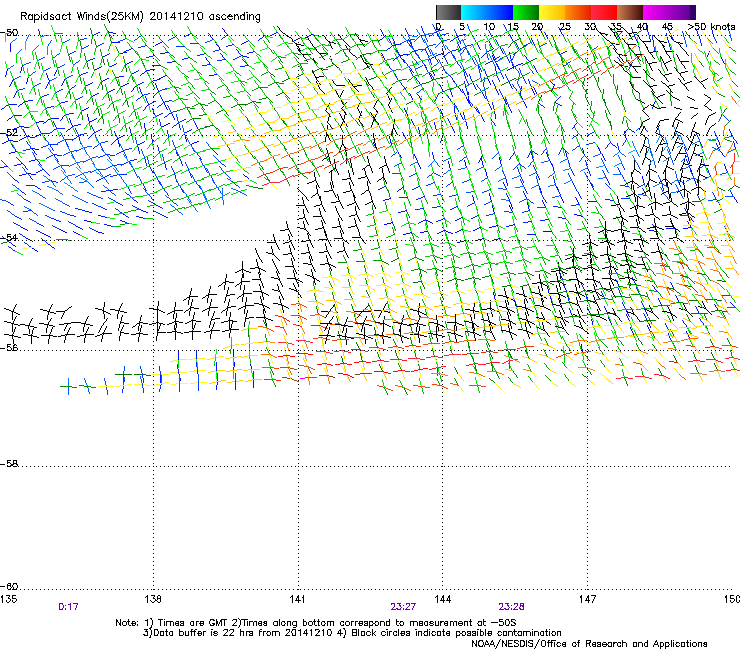Click the magenta wind barb near 141 longitude
The image size is (740, 650).
tap(309, 378)
